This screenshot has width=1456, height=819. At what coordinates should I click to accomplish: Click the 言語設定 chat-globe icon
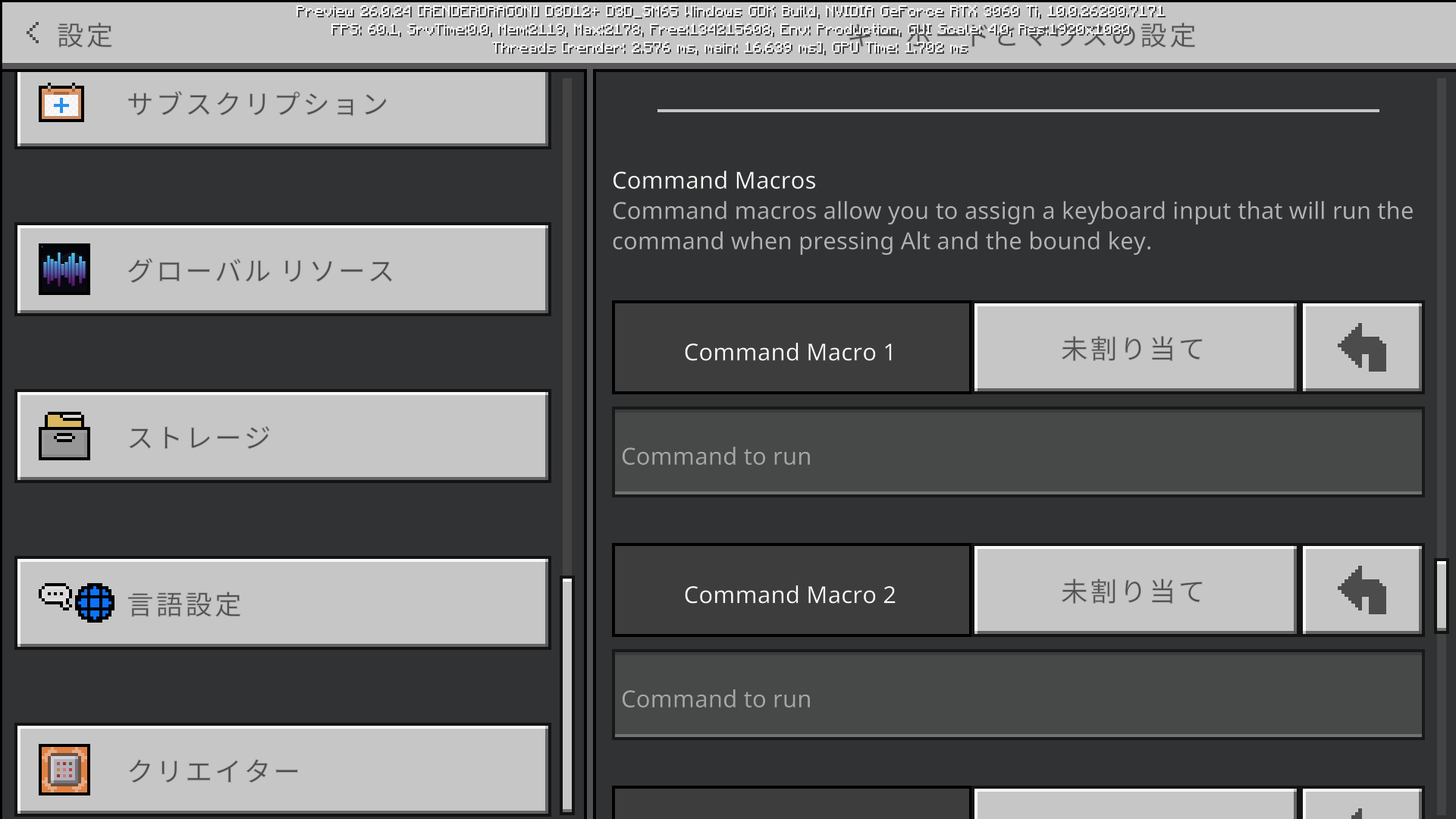(76, 604)
